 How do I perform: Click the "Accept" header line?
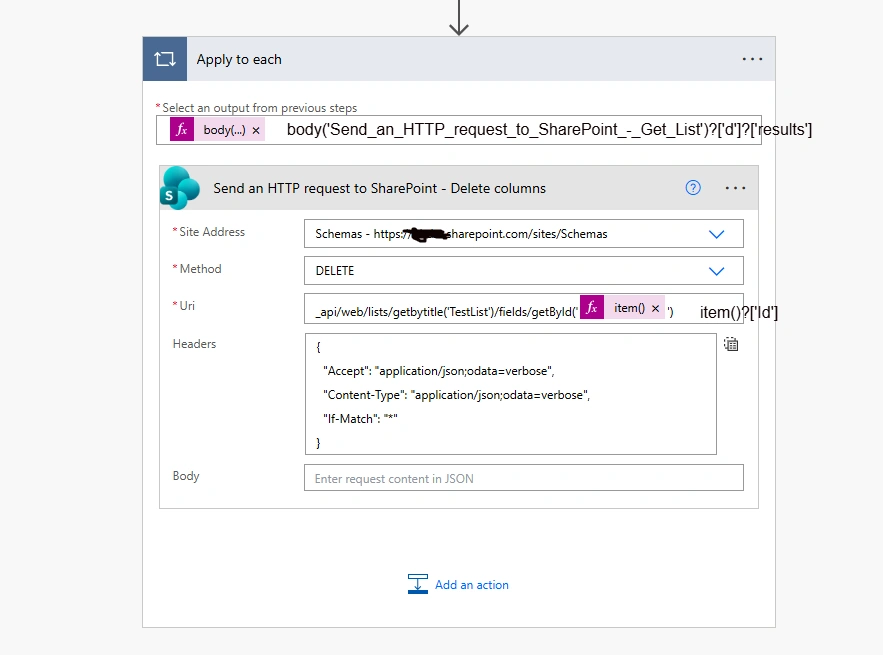click(439, 371)
